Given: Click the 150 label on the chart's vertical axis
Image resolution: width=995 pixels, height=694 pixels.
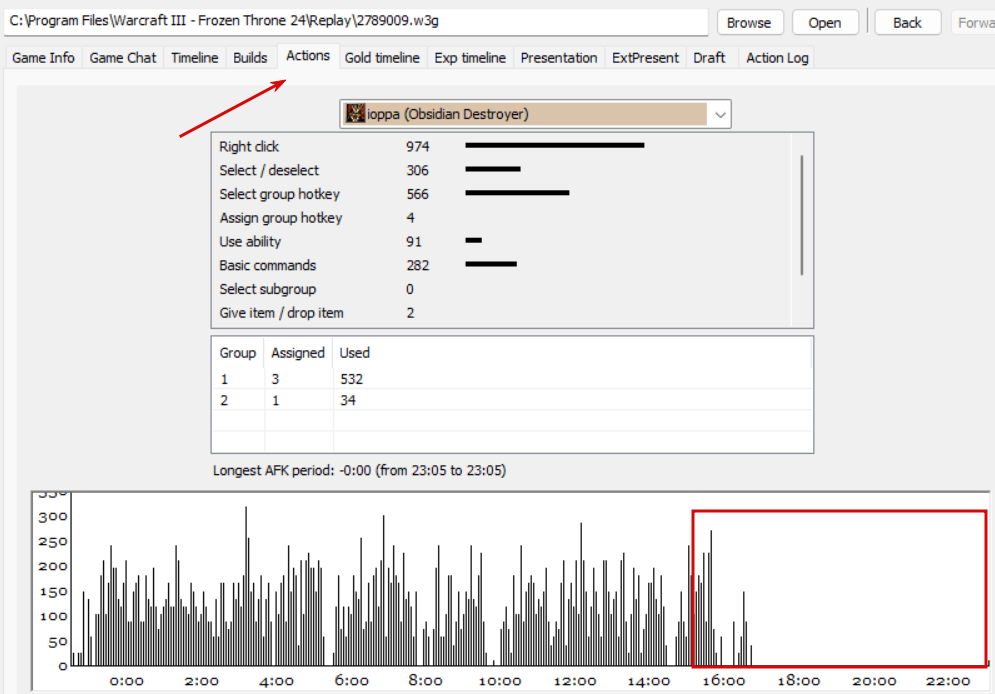Looking at the screenshot, I should pyautogui.click(x=53, y=591).
